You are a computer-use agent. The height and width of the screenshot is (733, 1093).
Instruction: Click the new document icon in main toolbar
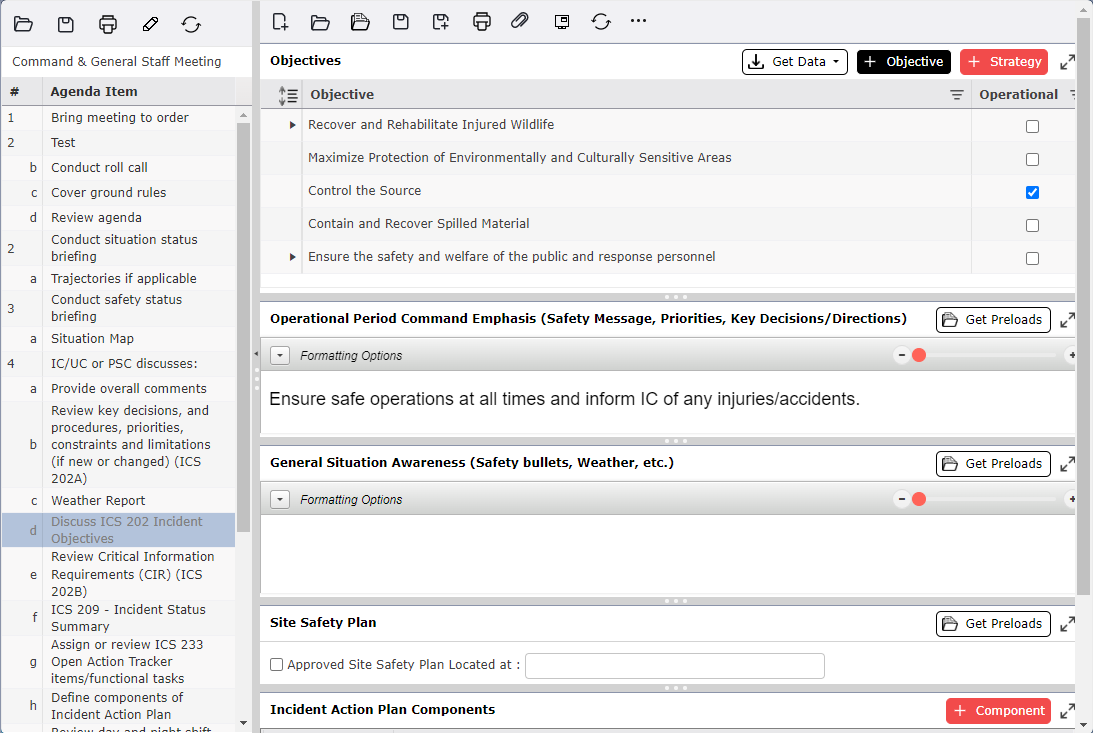click(280, 21)
